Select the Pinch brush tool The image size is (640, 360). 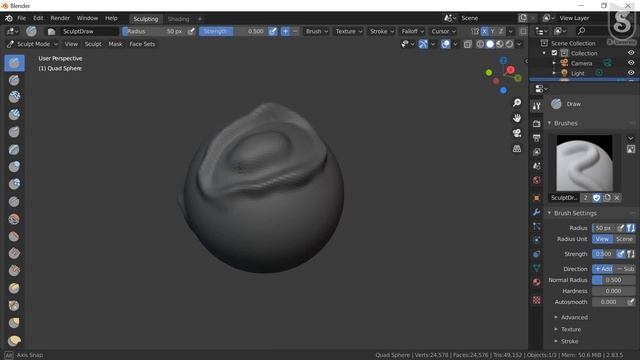pyautogui.click(x=14, y=305)
